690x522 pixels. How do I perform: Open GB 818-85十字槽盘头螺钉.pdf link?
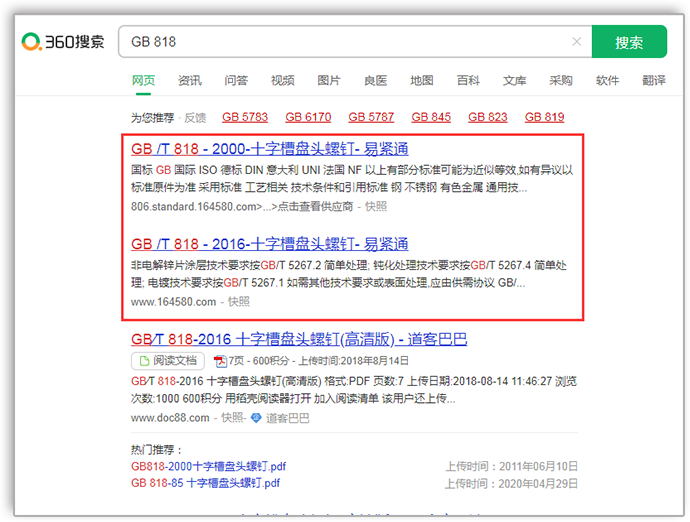point(206,482)
